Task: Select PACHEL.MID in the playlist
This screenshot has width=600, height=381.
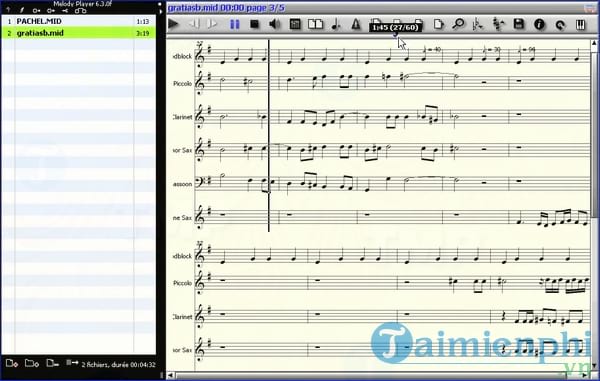Action: coord(79,21)
